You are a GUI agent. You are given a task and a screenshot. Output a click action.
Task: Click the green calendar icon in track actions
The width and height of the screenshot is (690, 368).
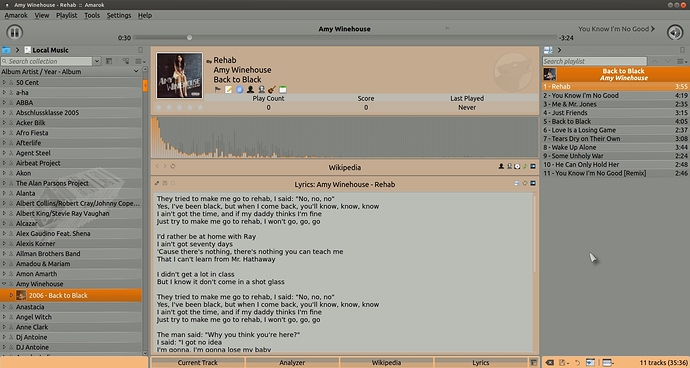[283, 89]
